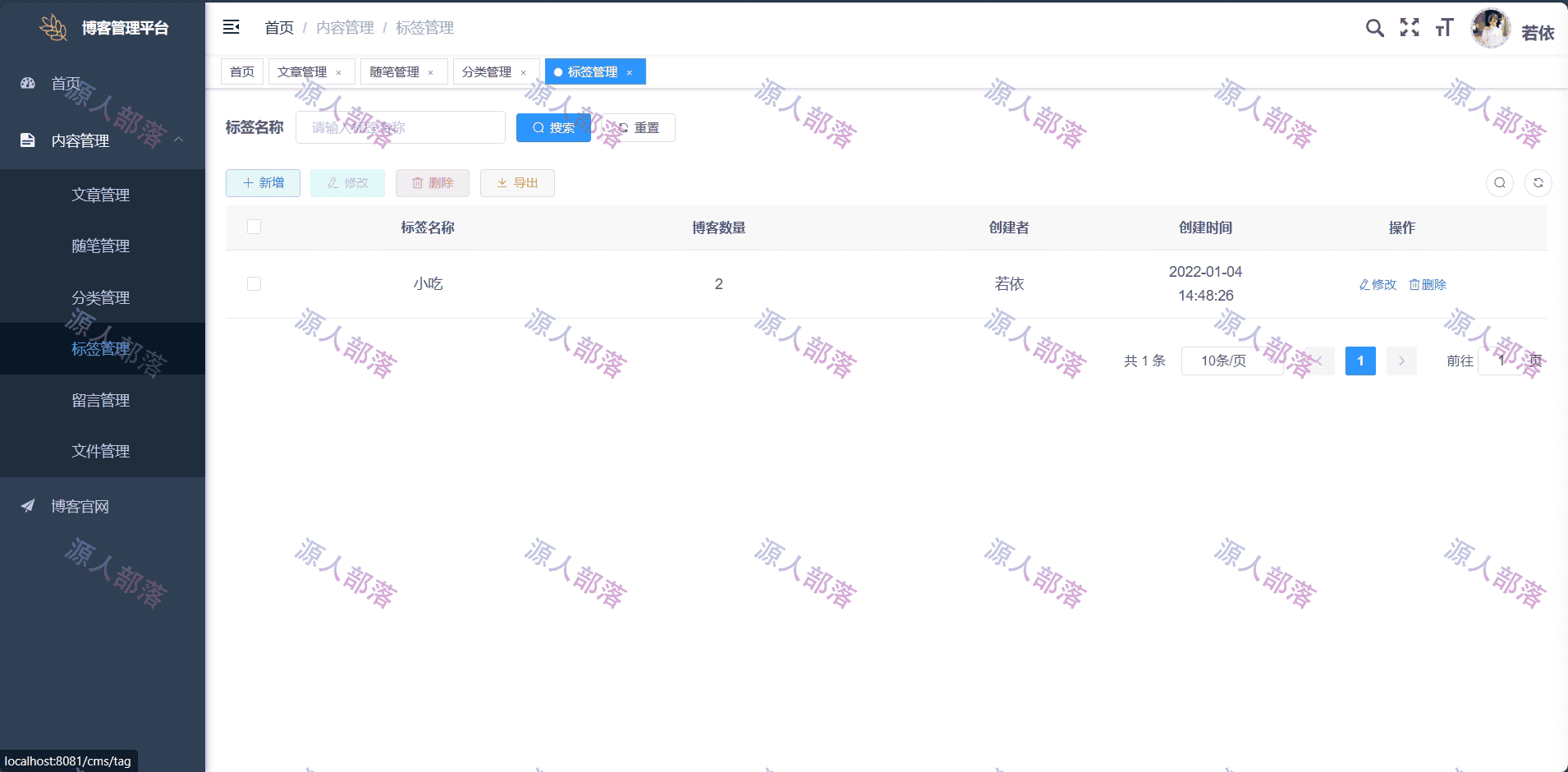The height and width of the screenshot is (772, 1568).
Task: Click the blog platform logo icon
Action: point(53,27)
